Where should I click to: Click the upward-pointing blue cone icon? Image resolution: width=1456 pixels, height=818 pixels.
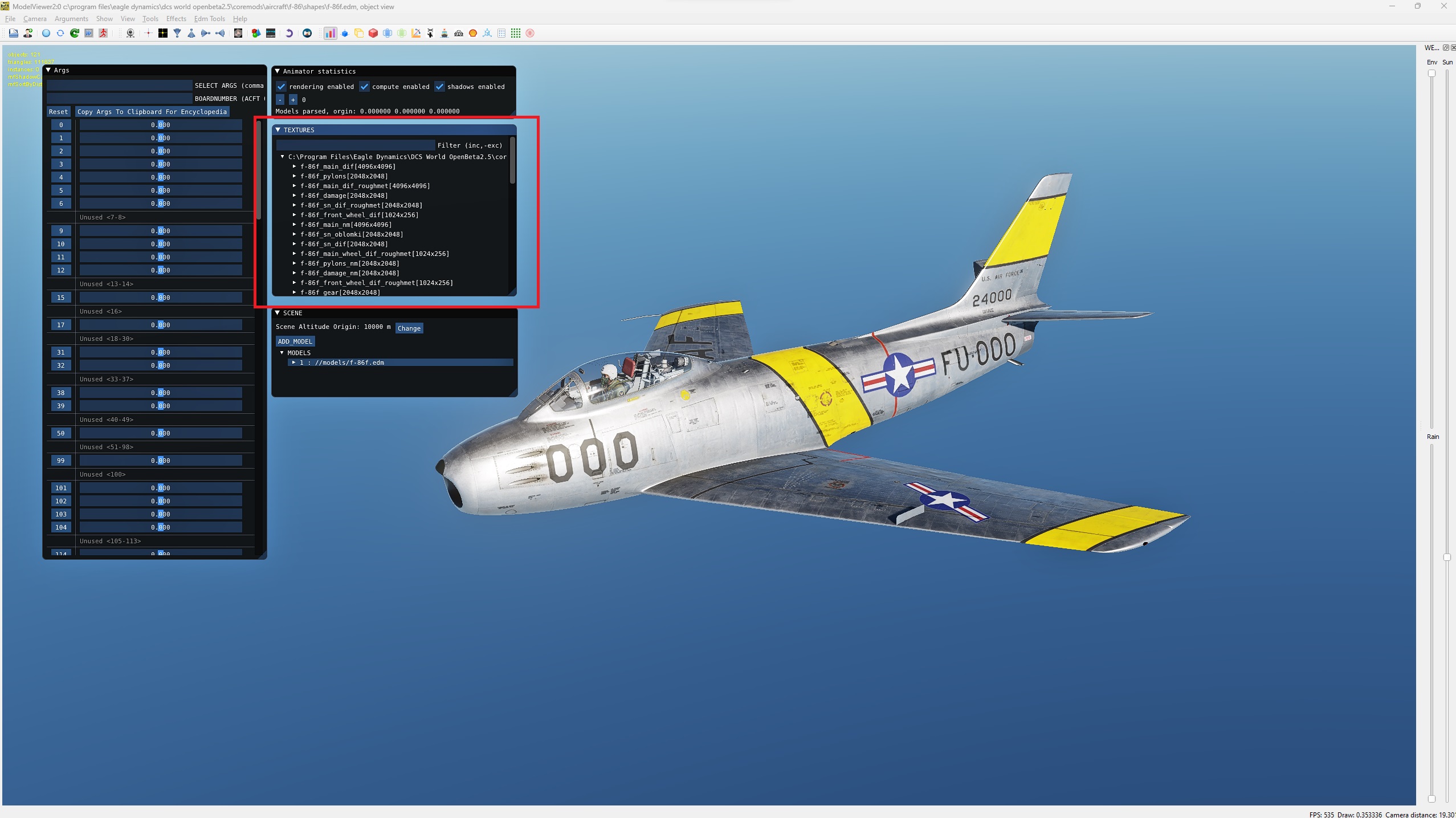191,33
